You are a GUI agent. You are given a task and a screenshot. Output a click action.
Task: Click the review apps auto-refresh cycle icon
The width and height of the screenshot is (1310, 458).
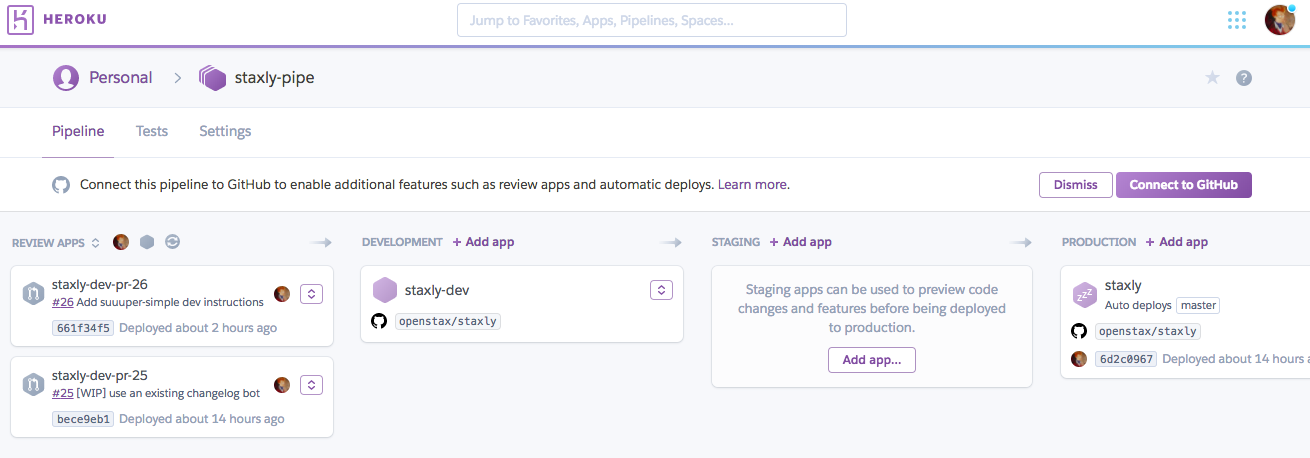(172, 242)
